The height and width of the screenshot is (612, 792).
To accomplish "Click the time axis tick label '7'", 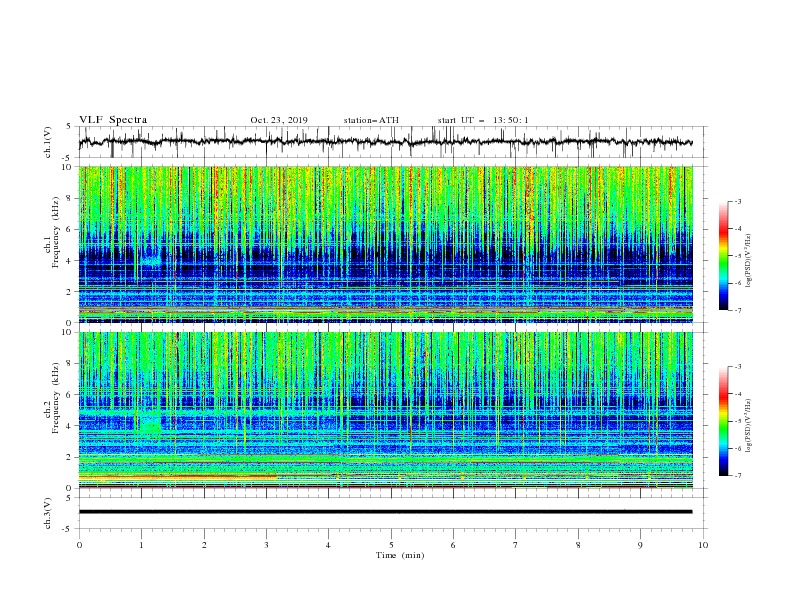I will pyautogui.click(x=515, y=545).
